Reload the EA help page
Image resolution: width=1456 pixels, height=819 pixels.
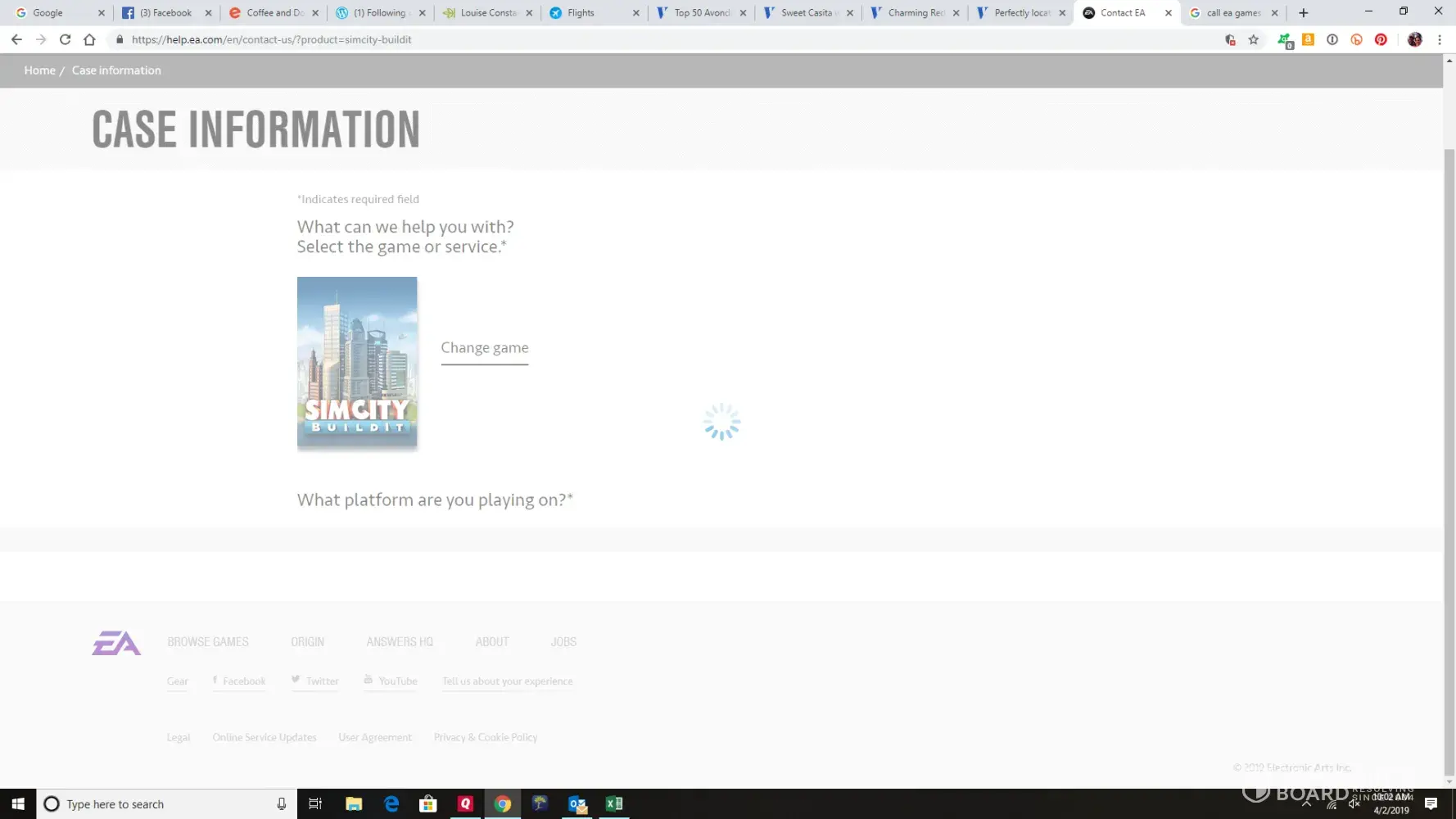(66, 39)
